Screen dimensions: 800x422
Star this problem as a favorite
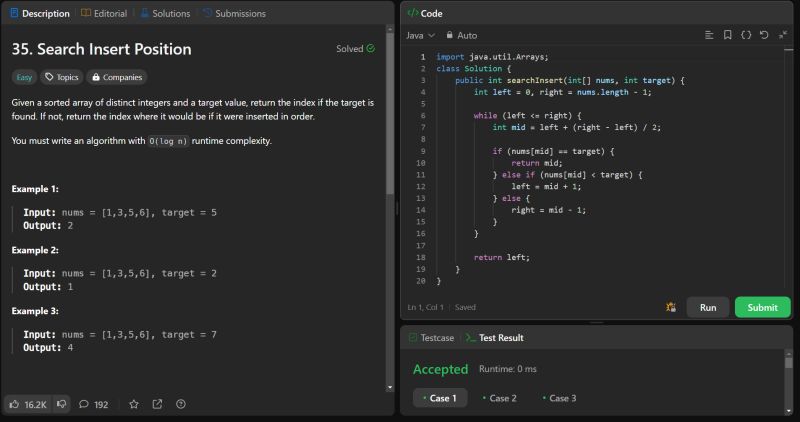point(133,404)
